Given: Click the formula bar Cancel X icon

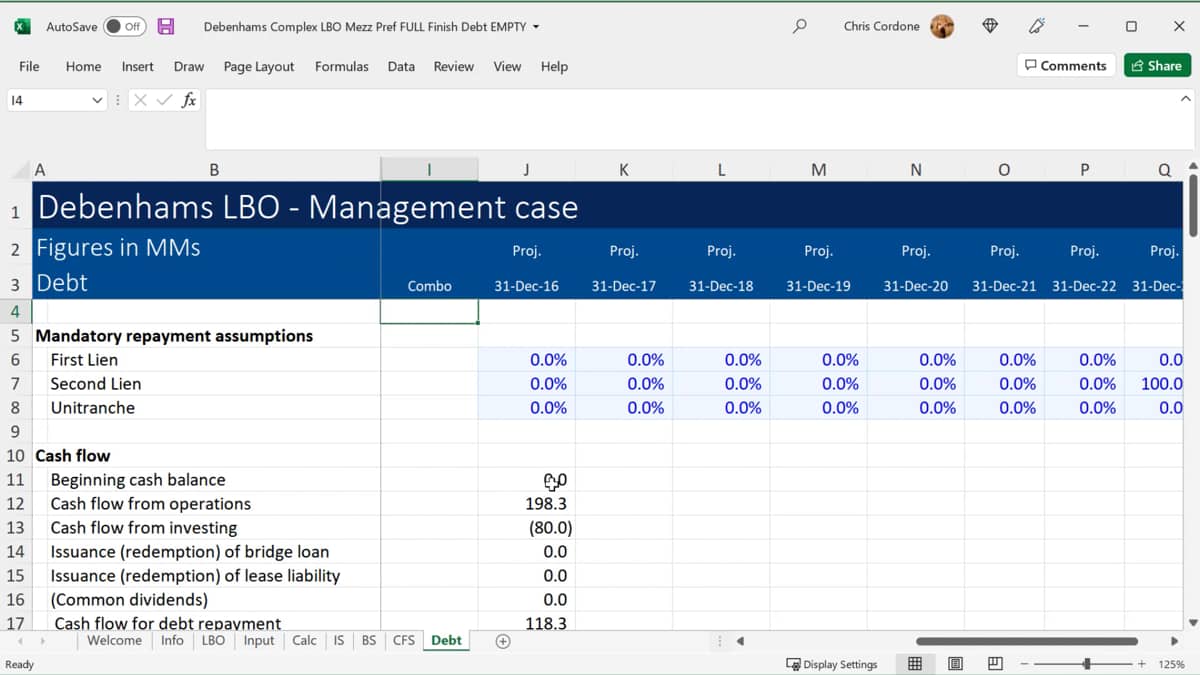Looking at the screenshot, I should click(140, 100).
